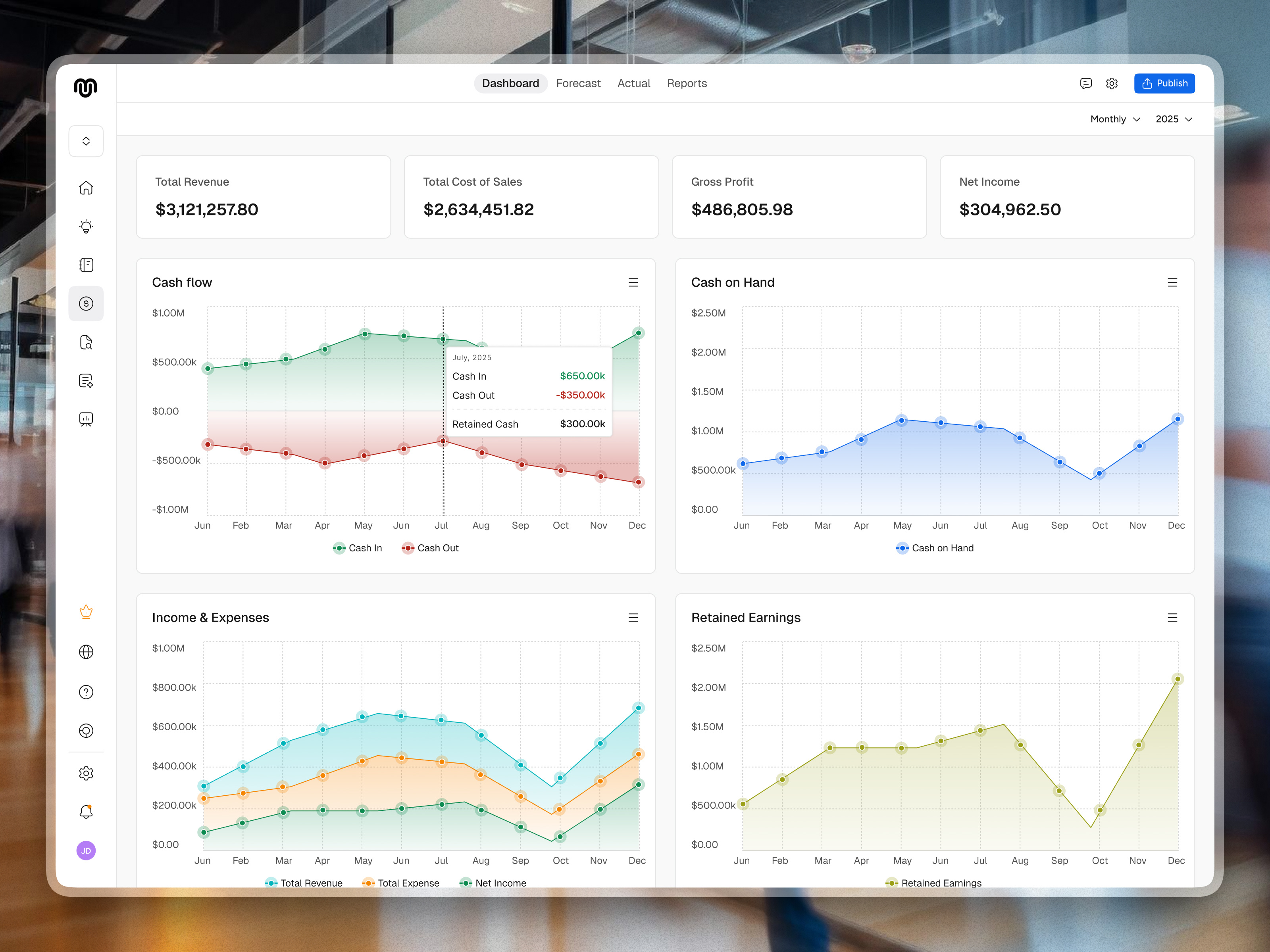Click the Publish button
Image resolution: width=1270 pixels, height=952 pixels.
pyautogui.click(x=1164, y=83)
